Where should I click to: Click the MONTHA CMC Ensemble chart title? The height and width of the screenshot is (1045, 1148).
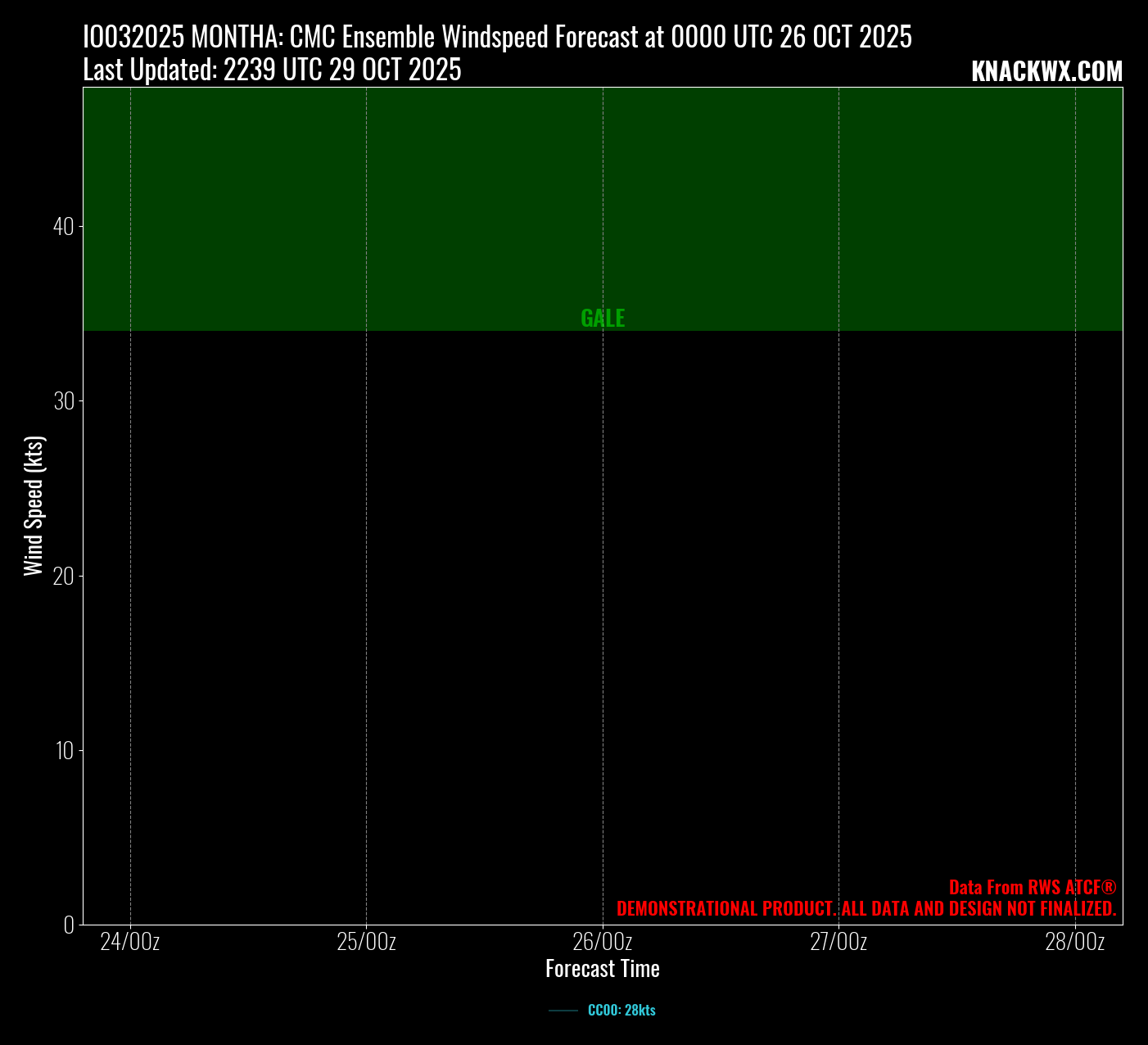point(497,38)
